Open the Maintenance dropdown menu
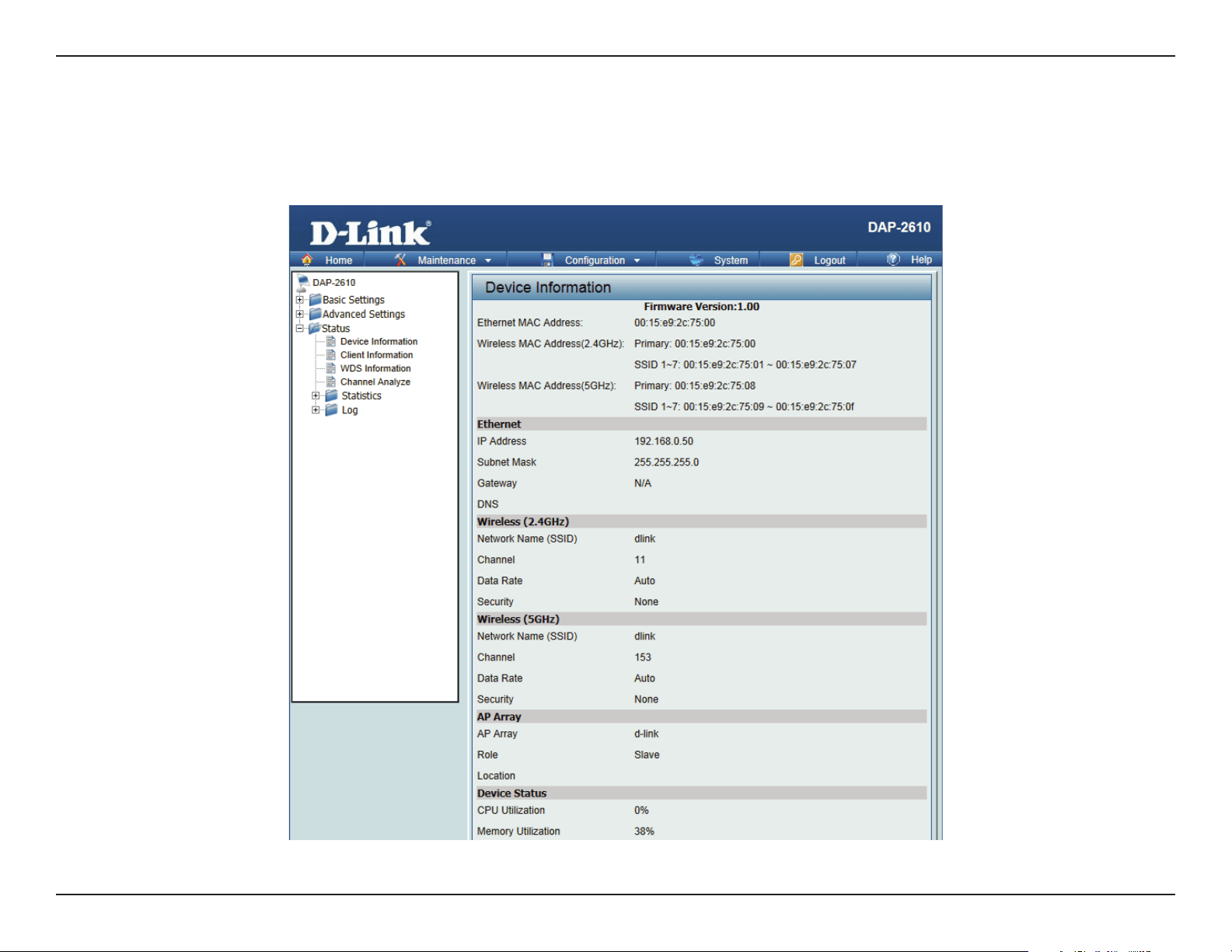Image resolution: width=1232 pixels, height=952 pixels. click(488, 260)
